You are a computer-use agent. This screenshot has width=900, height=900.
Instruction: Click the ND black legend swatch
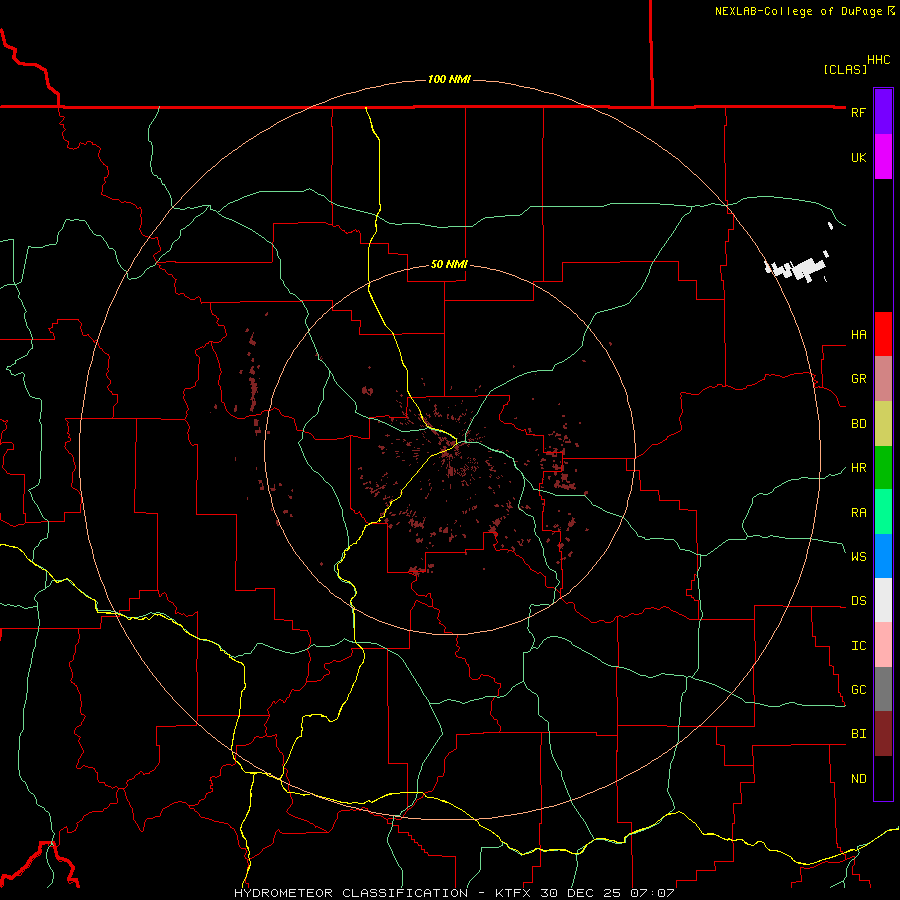click(x=883, y=778)
